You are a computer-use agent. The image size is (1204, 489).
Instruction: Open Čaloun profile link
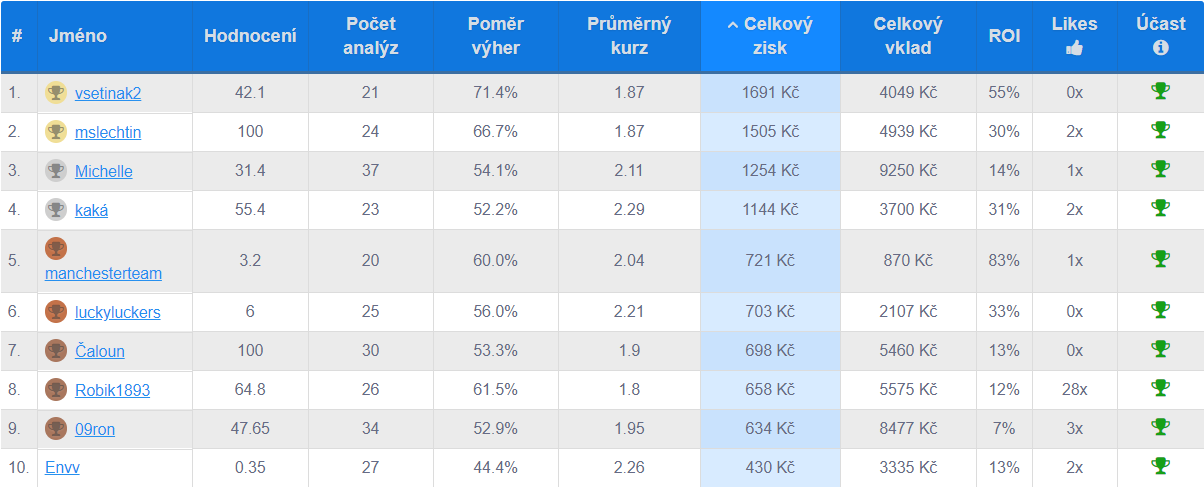coord(100,351)
